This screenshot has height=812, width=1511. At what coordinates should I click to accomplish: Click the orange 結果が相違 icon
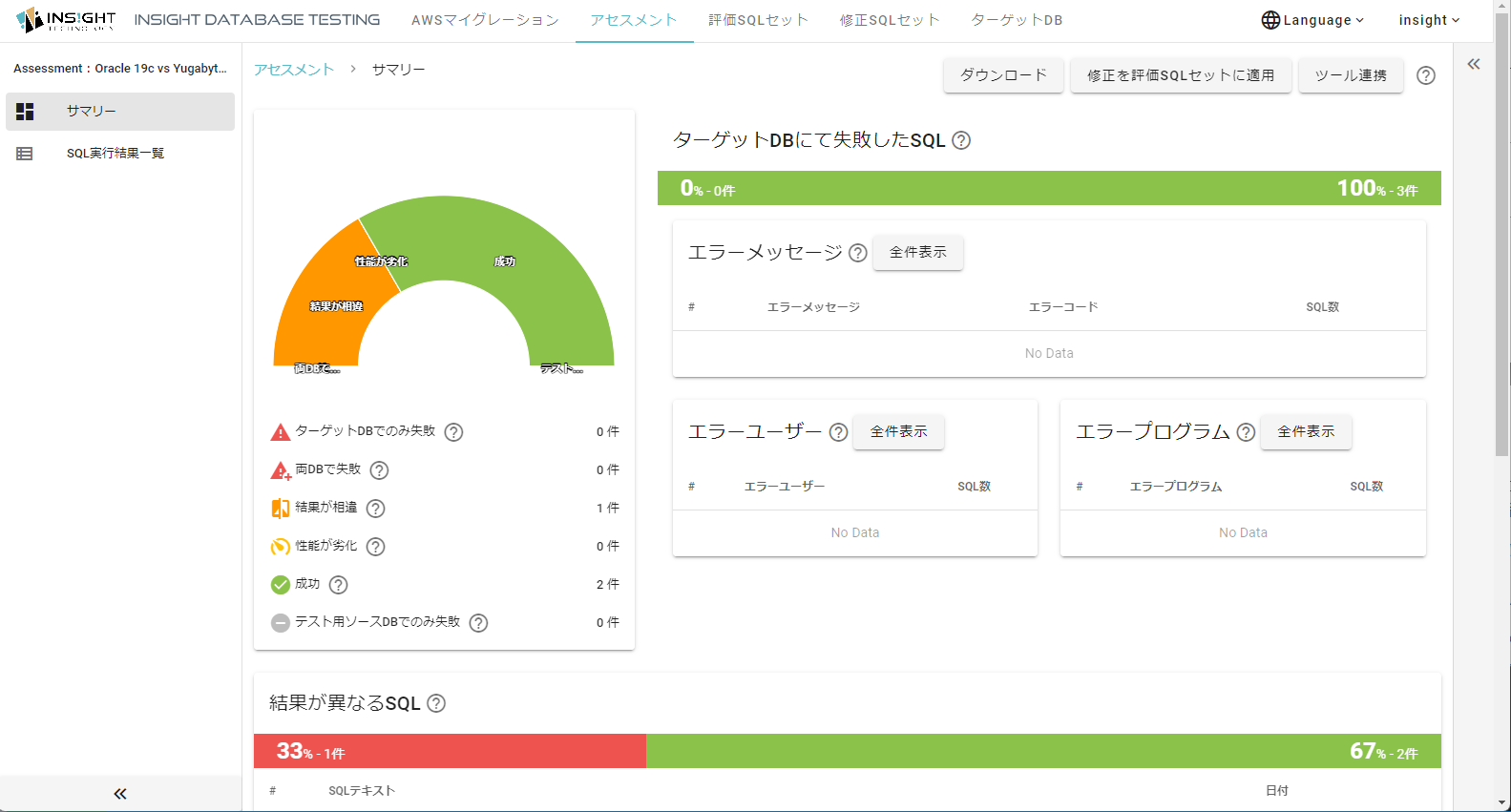[281, 509]
